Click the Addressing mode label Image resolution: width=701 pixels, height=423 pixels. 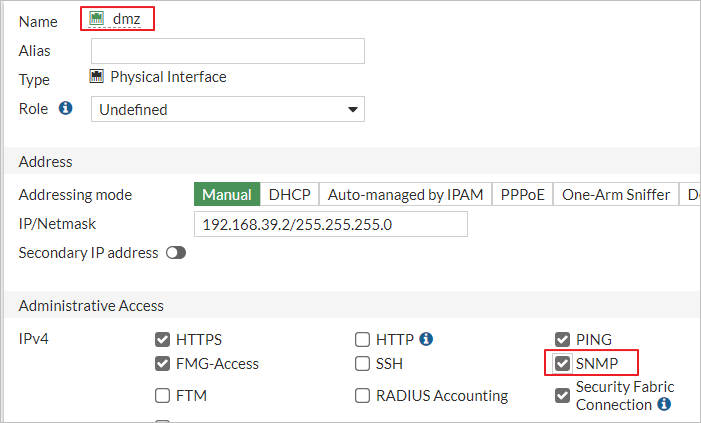point(75,195)
